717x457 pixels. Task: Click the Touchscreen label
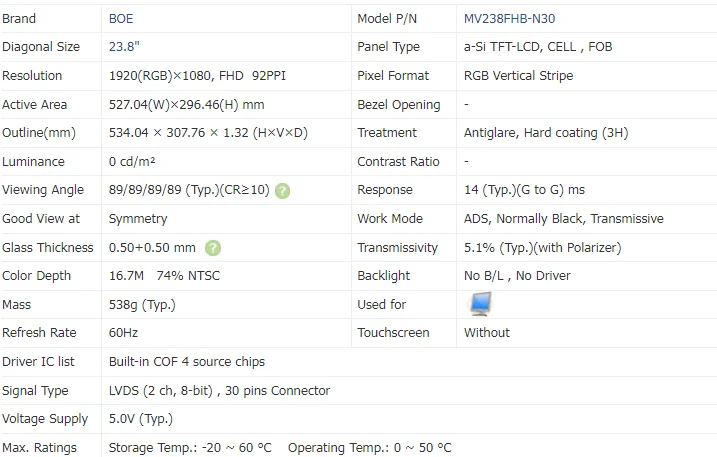pyautogui.click(x=393, y=333)
